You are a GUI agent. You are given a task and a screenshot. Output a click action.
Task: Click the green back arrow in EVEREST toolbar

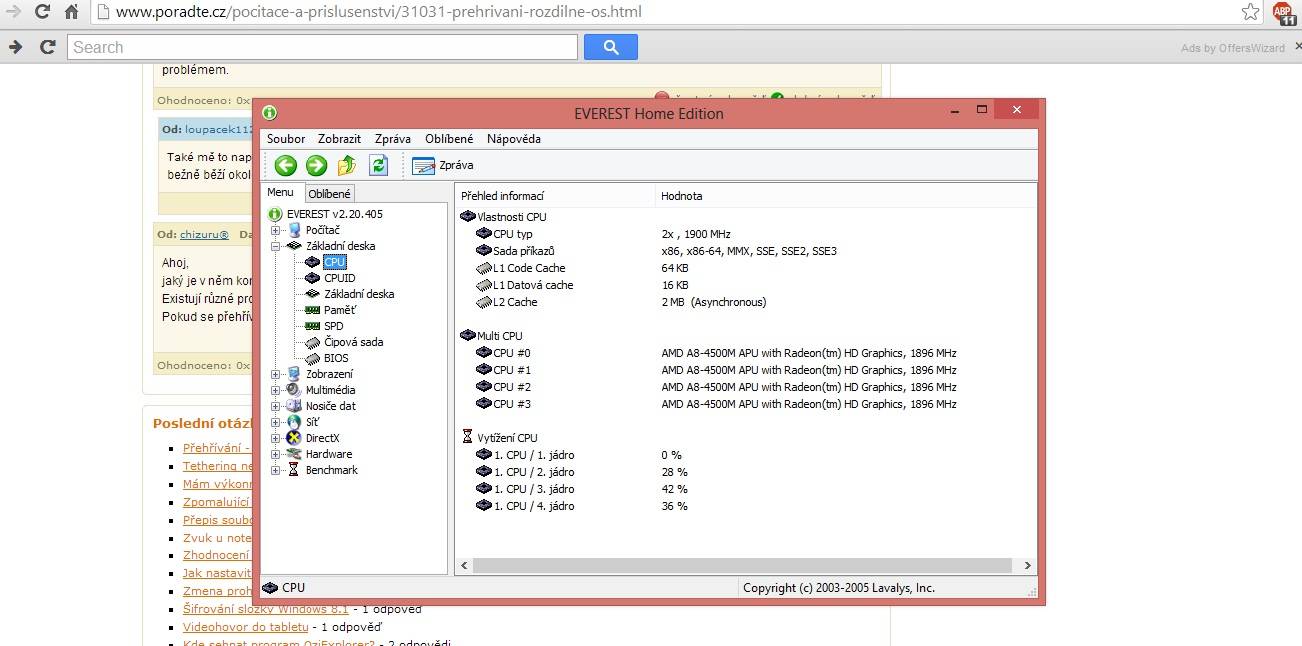[286, 165]
